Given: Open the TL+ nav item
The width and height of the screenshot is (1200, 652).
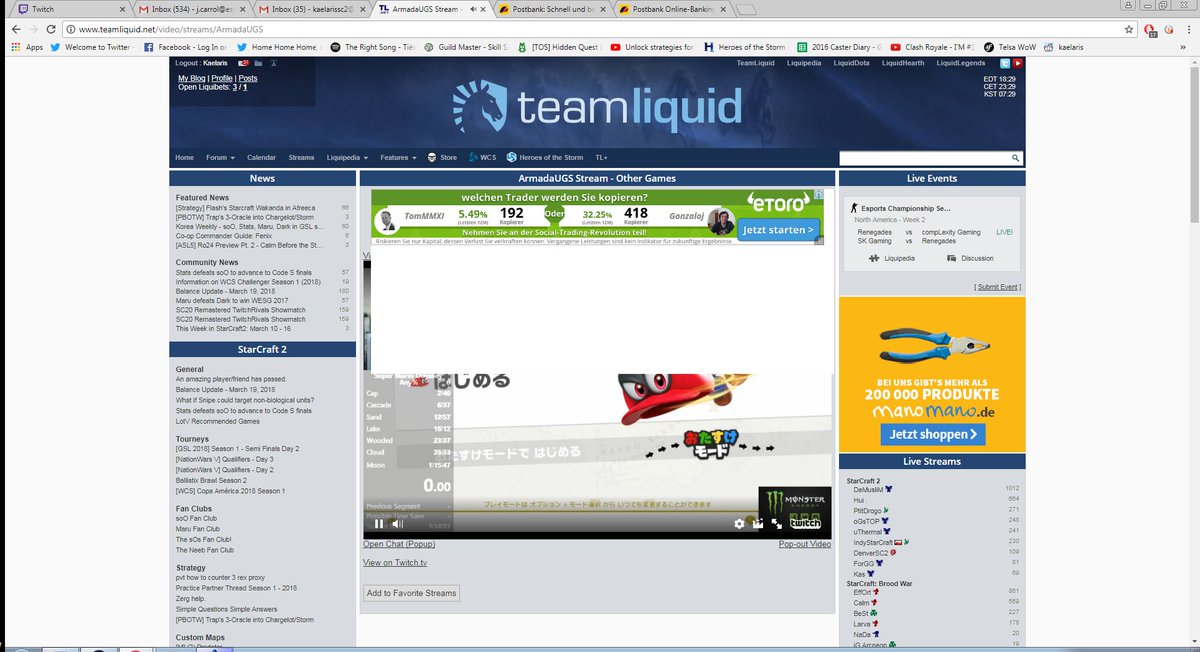Looking at the screenshot, I should coord(601,157).
